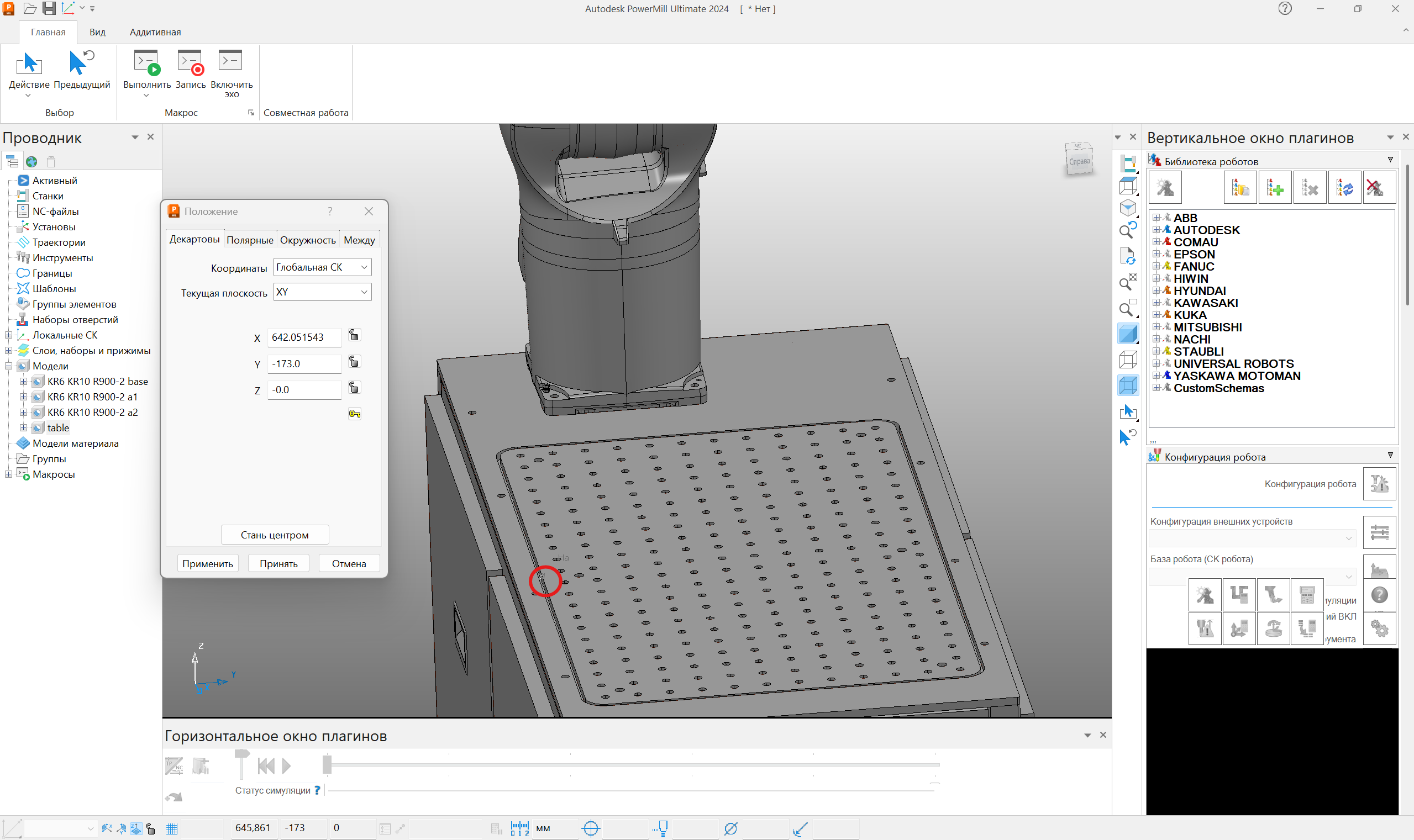Toggle wireframe view cube in view toolbar

tap(1128, 360)
